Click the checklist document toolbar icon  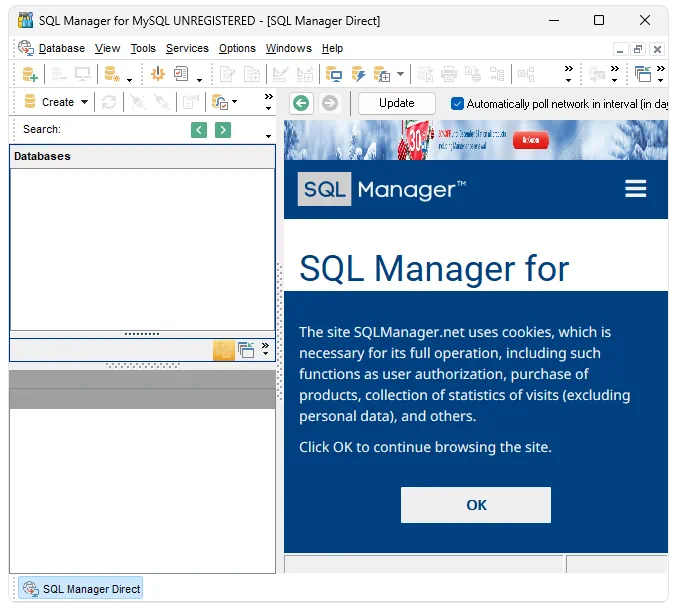[181, 74]
